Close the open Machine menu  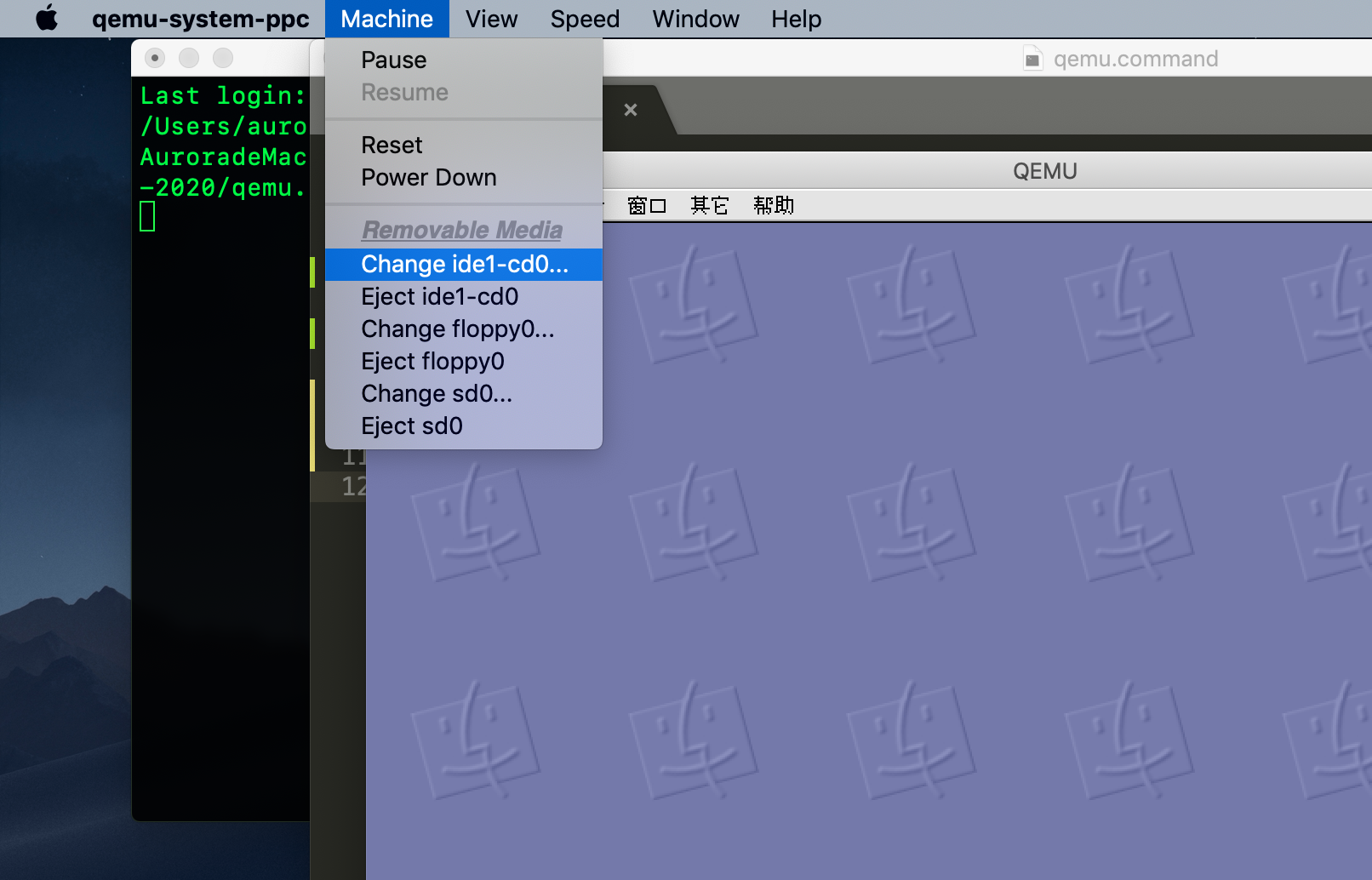pos(387,19)
